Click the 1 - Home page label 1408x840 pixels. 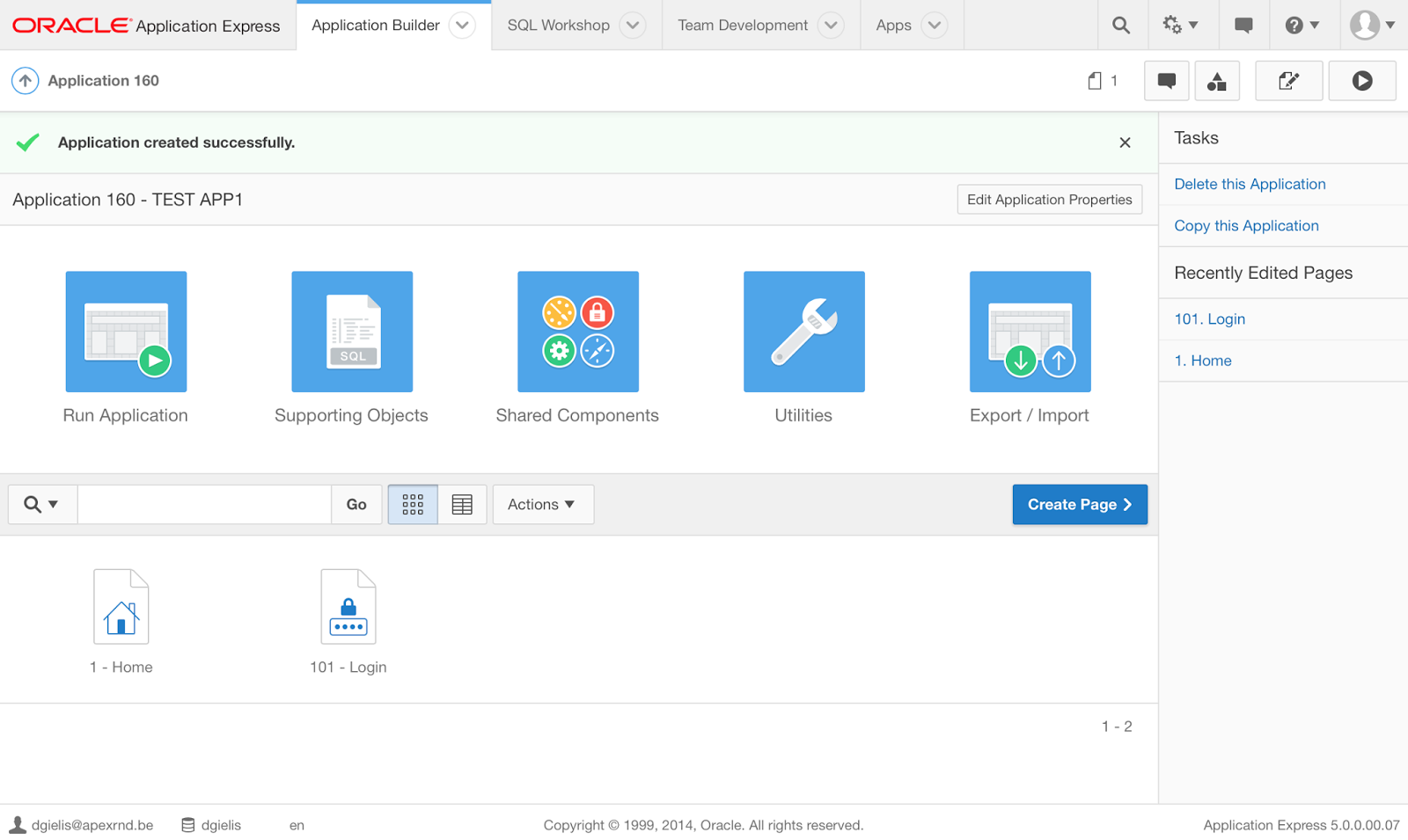[x=121, y=667]
